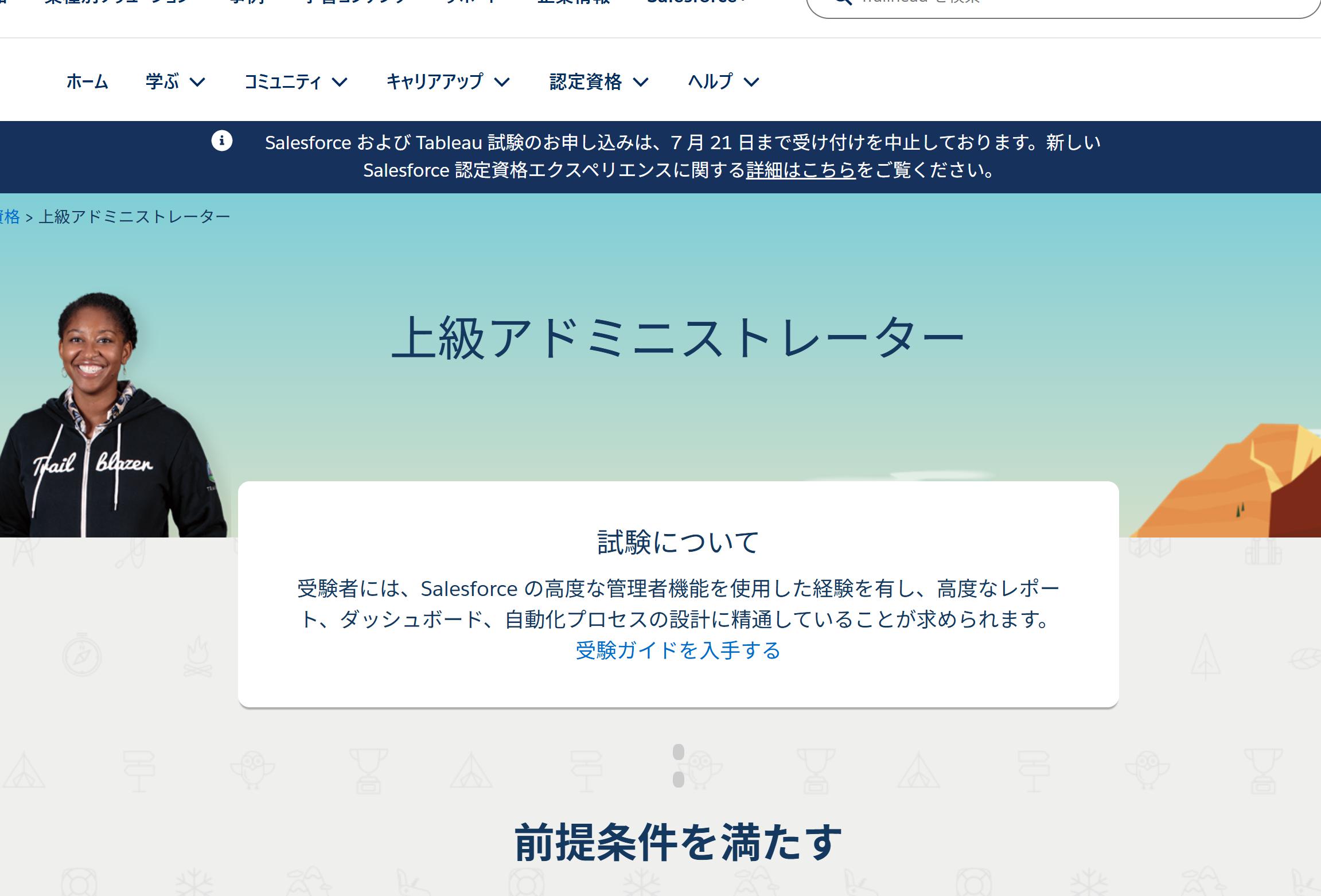1321x896 pixels.
Task: Click the 受験ガイドを入手する link
Action: (x=678, y=650)
